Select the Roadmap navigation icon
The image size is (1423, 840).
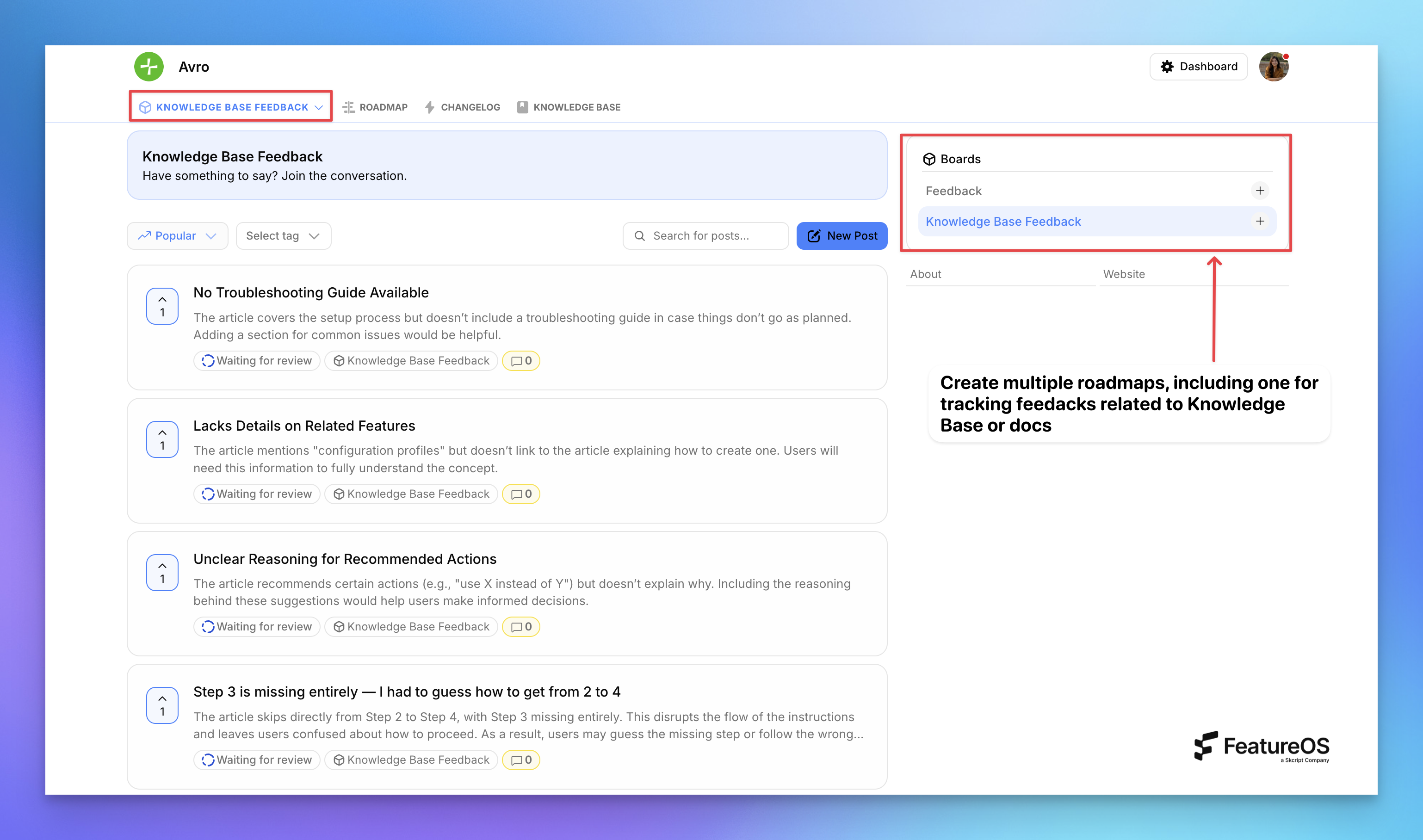349,107
